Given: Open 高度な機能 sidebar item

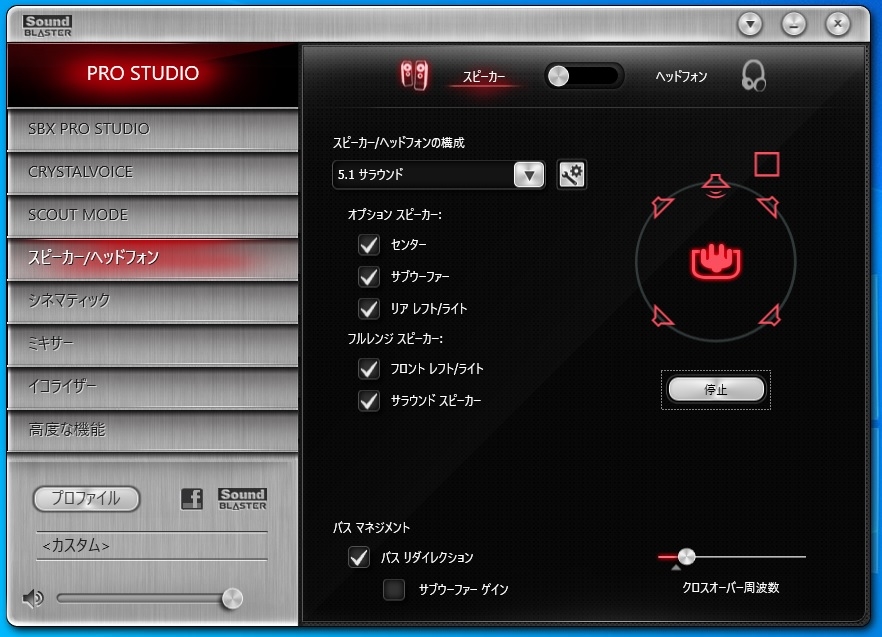Looking at the screenshot, I should click(x=152, y=430).
